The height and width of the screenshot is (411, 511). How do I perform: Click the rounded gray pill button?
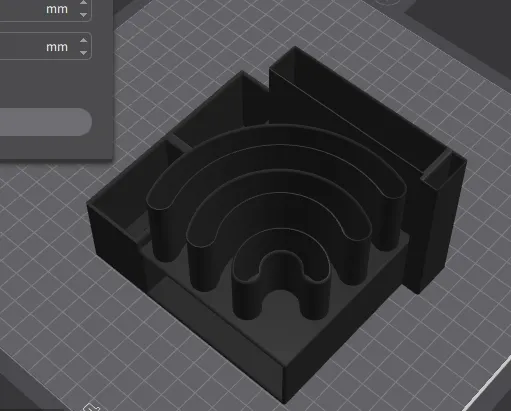pyautogui.click(x=46, y=122)
